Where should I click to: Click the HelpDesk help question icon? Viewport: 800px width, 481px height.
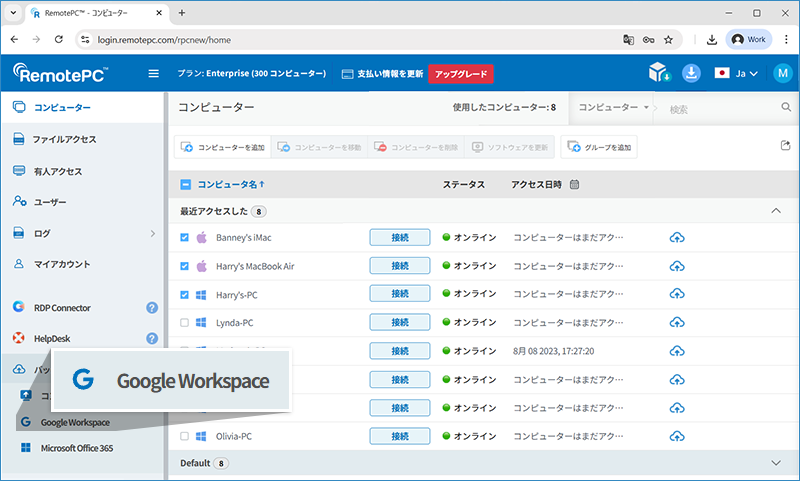point(152,338)
